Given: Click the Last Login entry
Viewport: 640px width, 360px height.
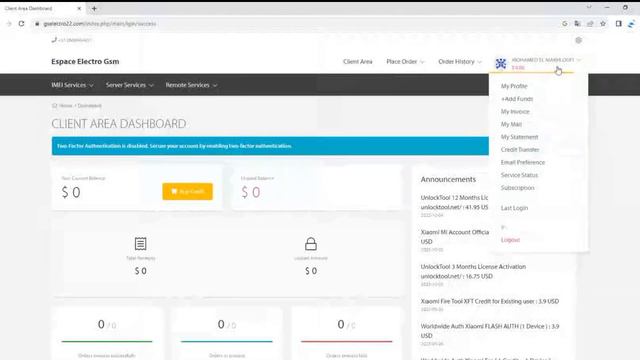Looking at the screenshot, I should click(514, 208).
